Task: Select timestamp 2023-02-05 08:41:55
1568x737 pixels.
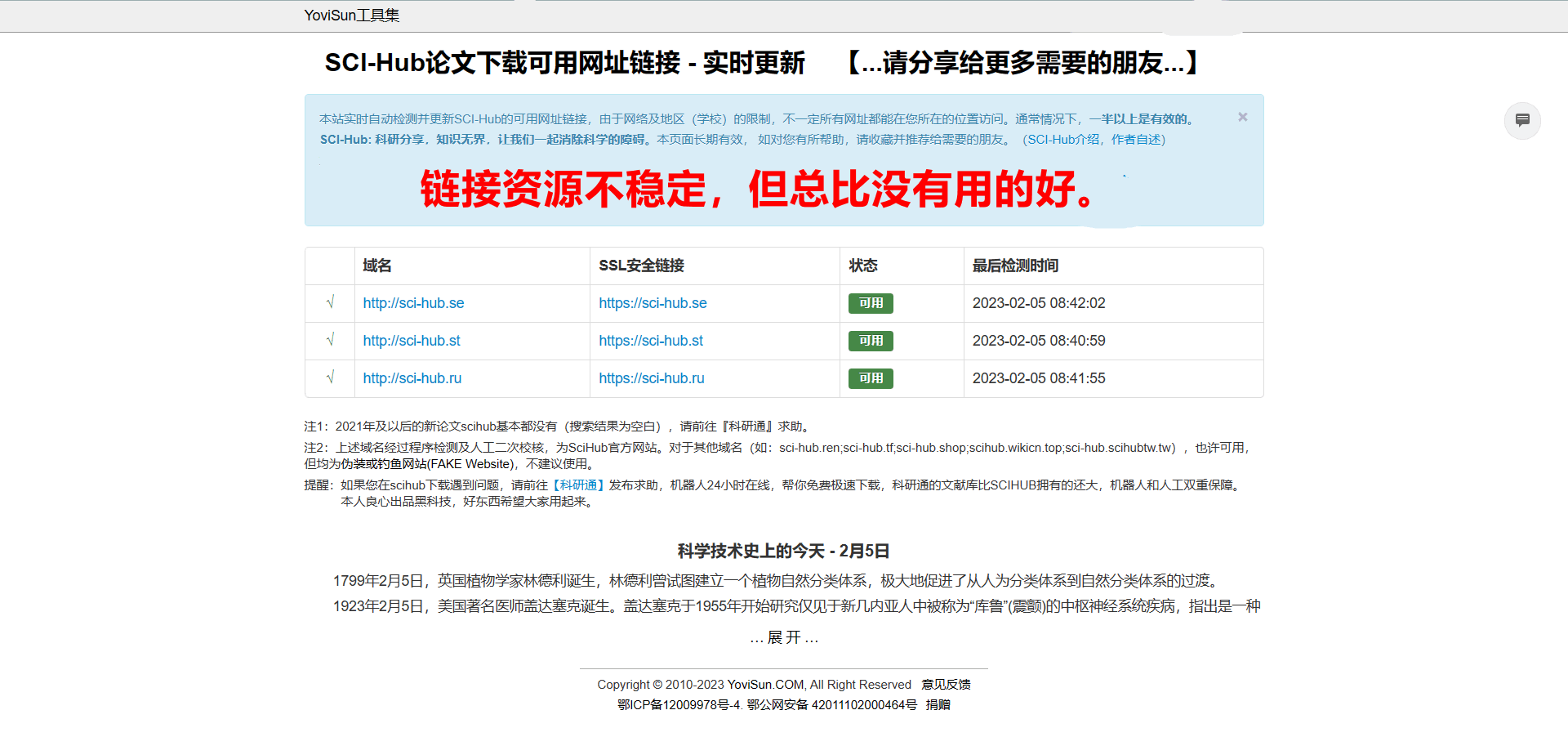Action: coord(1039,378)
